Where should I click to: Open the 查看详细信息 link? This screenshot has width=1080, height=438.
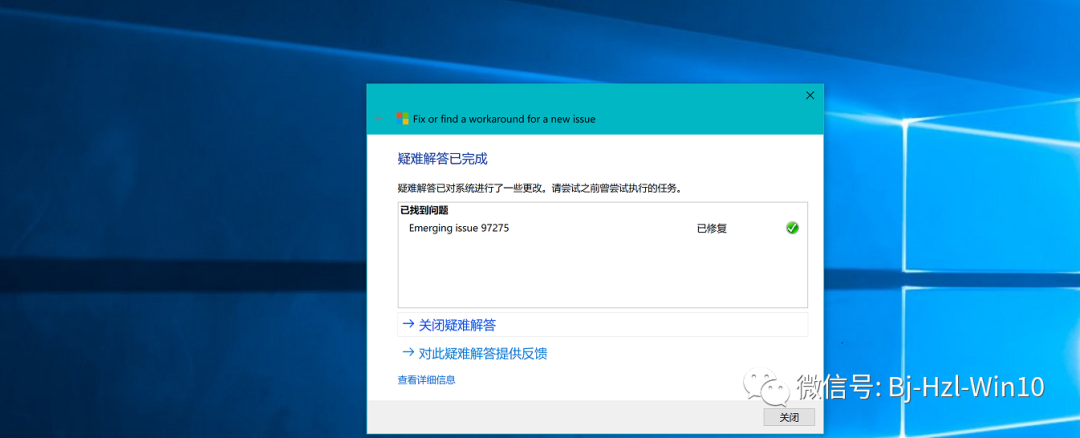426,380
